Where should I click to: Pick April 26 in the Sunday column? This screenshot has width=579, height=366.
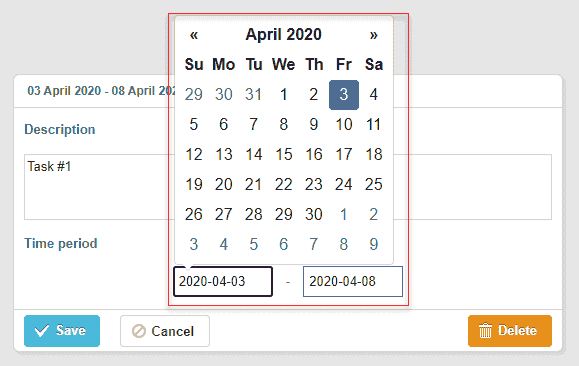[193, 214]
